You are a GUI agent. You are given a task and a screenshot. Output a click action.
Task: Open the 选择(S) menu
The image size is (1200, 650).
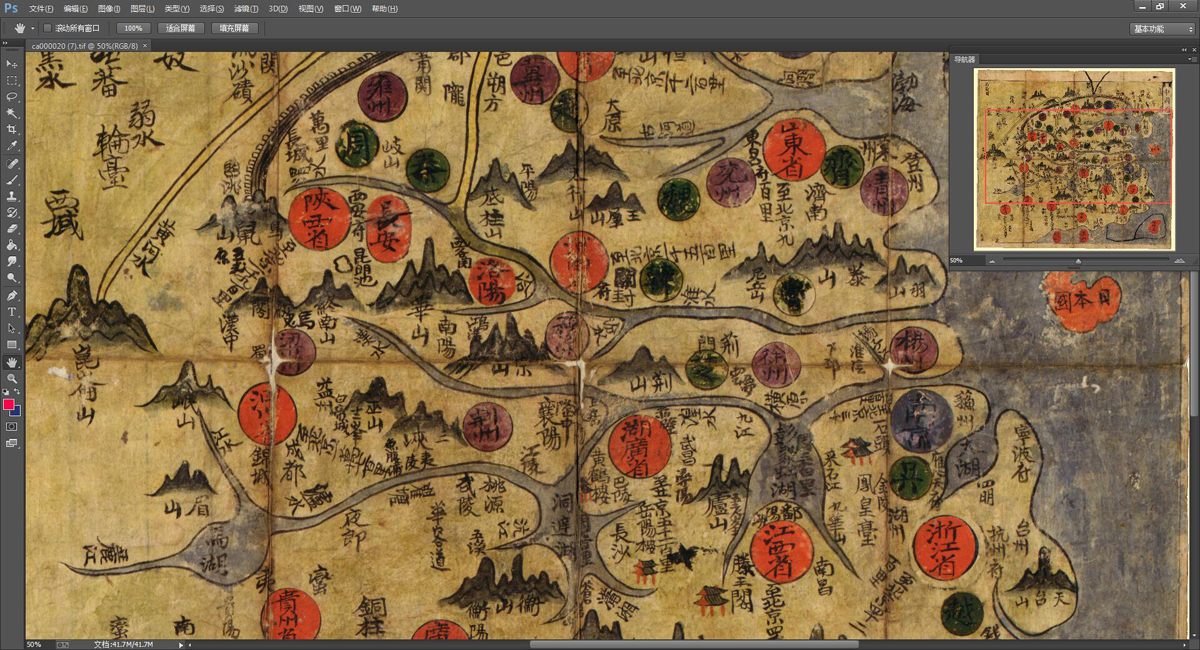pos(210,8)
